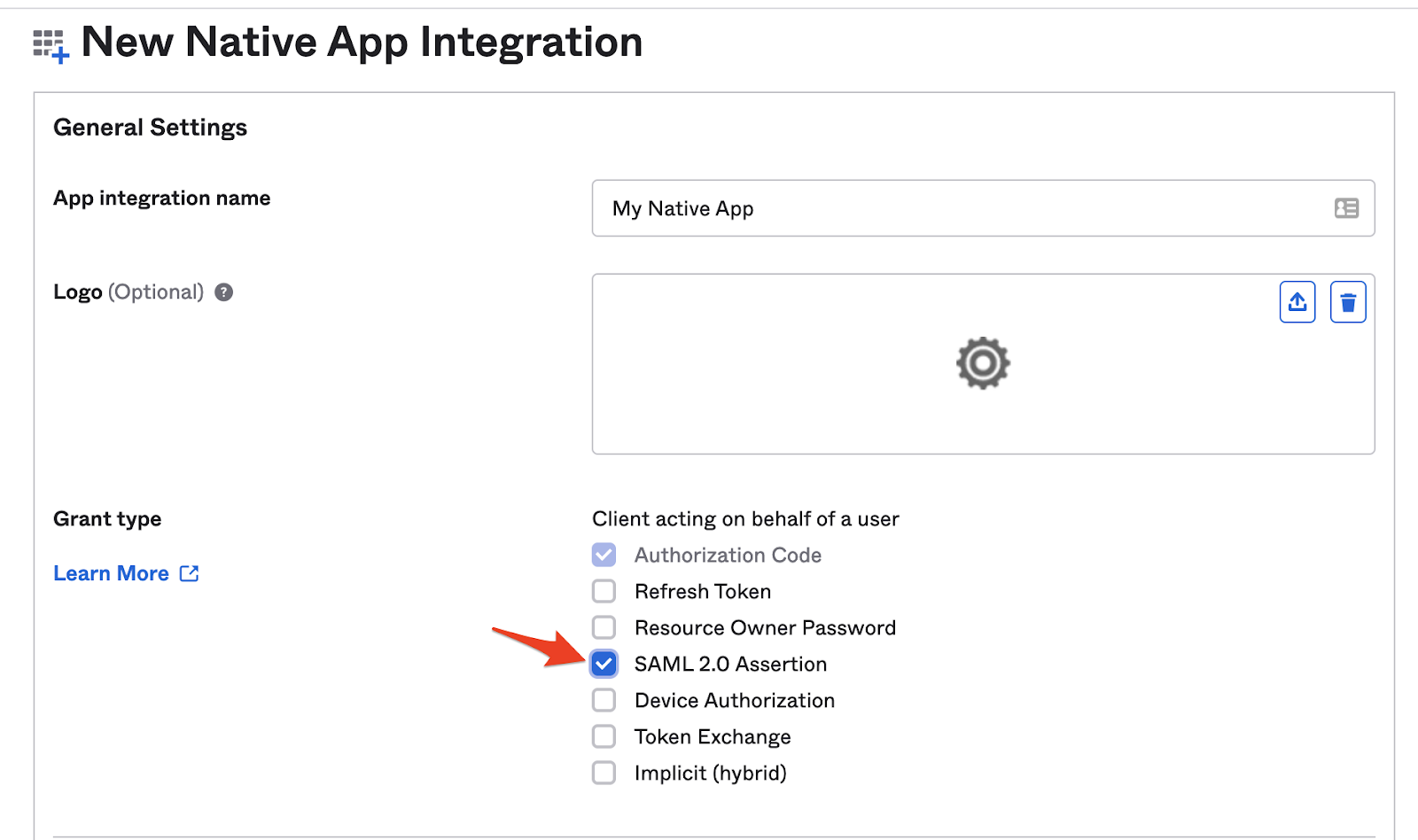
Task: Open the Learn More link
Action: pos(111,573)
